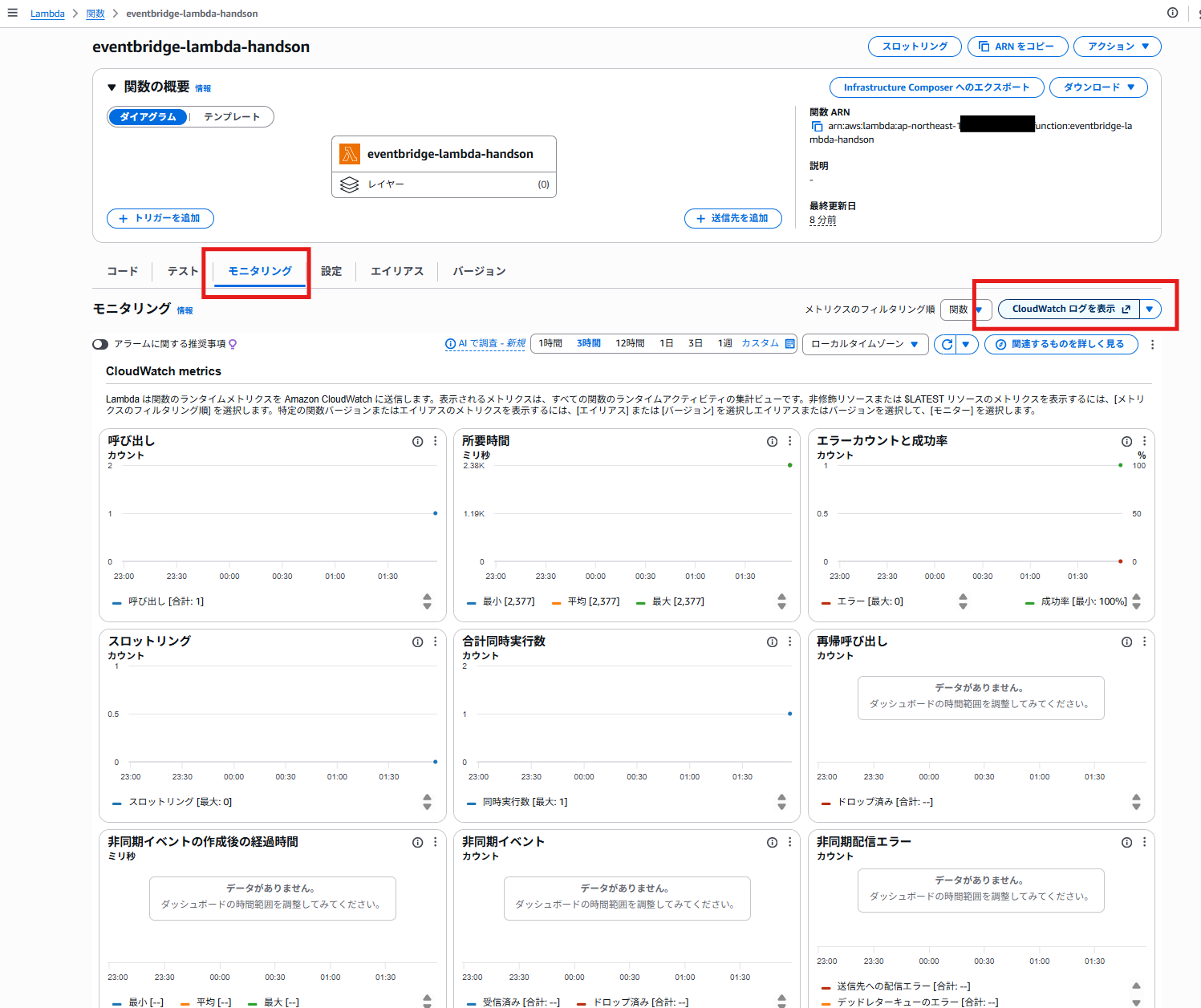The image size is (1201, 1008).
Task: Open 再帰呼び出し chart options menu
Action: point(1145,642)
